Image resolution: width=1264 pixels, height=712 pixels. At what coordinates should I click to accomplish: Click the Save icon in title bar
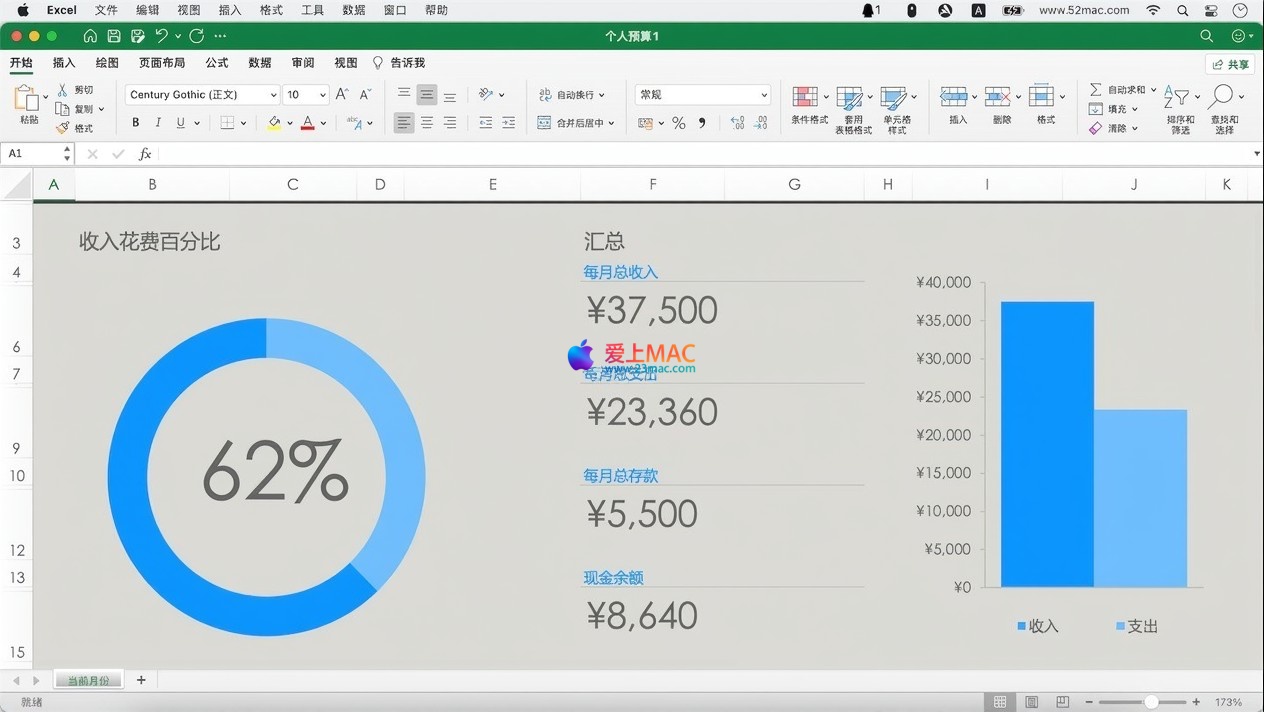(x=114, y=36)
